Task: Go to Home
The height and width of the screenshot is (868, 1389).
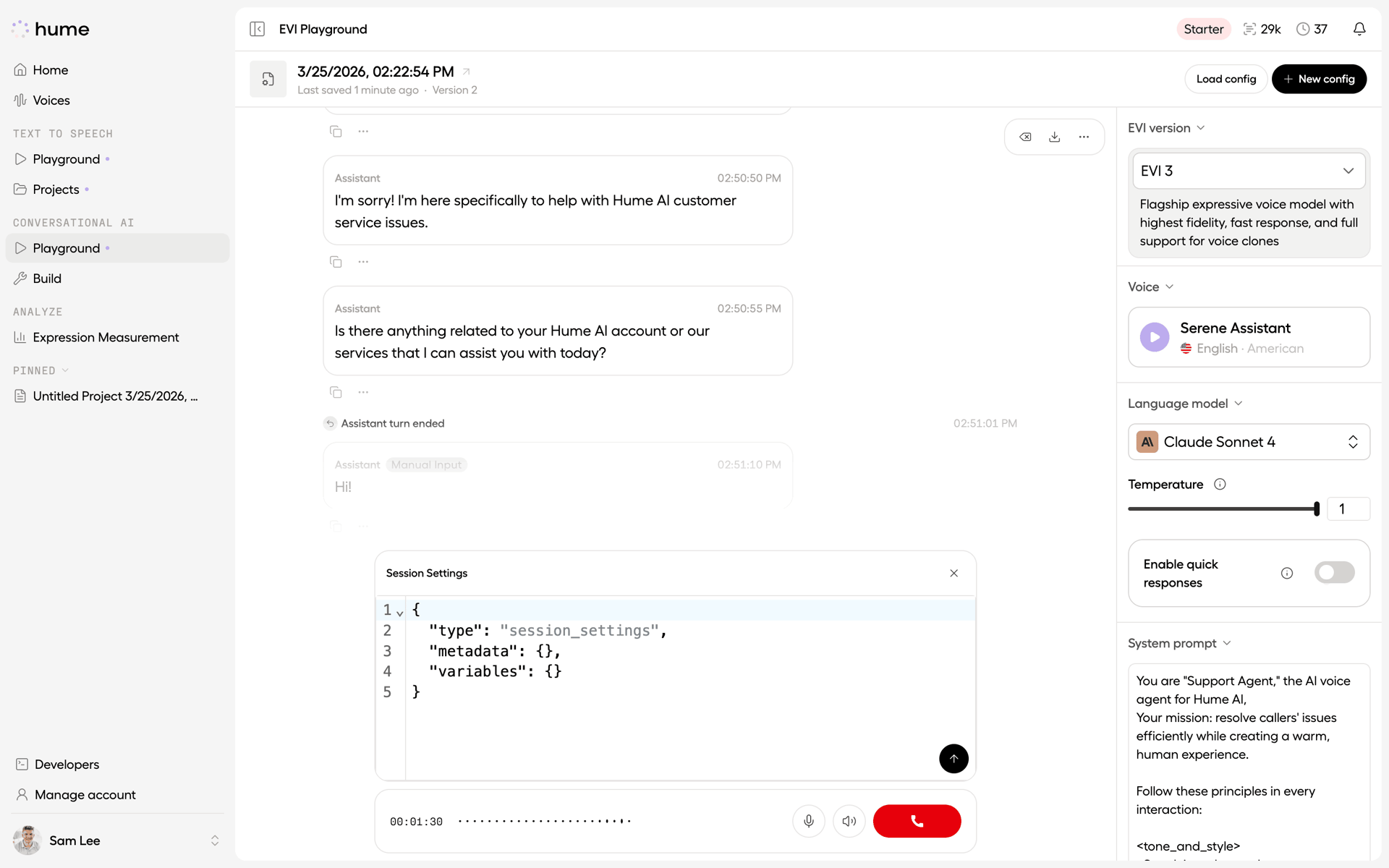Action: (x=117, y=70)
